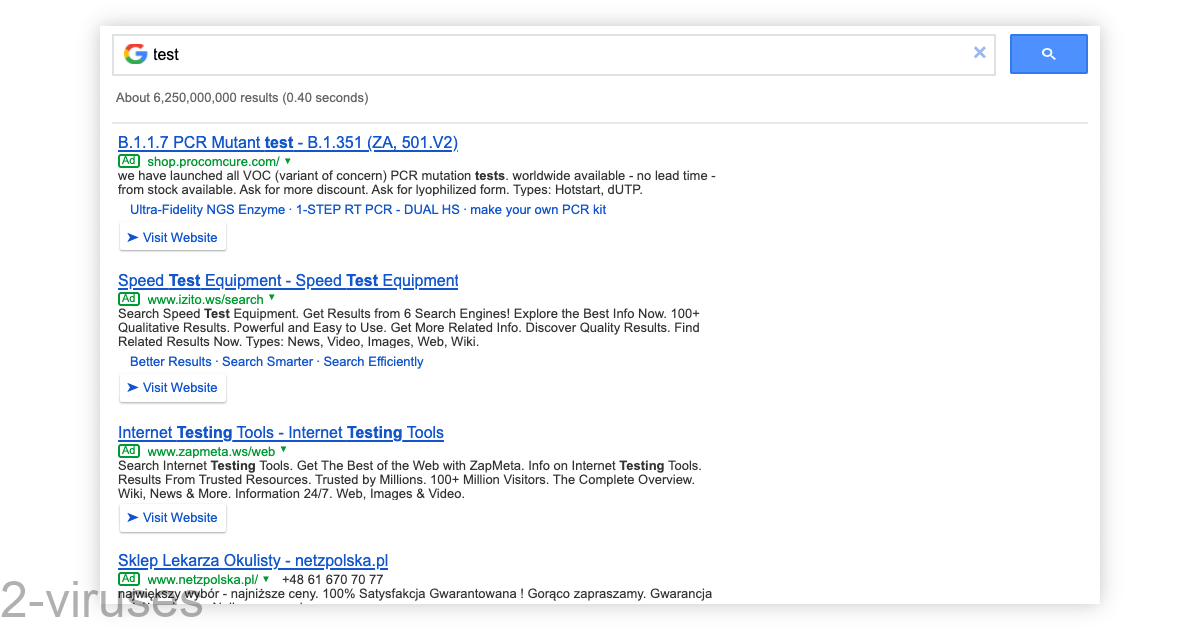Click the Ad badge on the netzpolska.pl result
Image resolution: width=1200 pixels, height=628 pixels.
coord(128,578)
